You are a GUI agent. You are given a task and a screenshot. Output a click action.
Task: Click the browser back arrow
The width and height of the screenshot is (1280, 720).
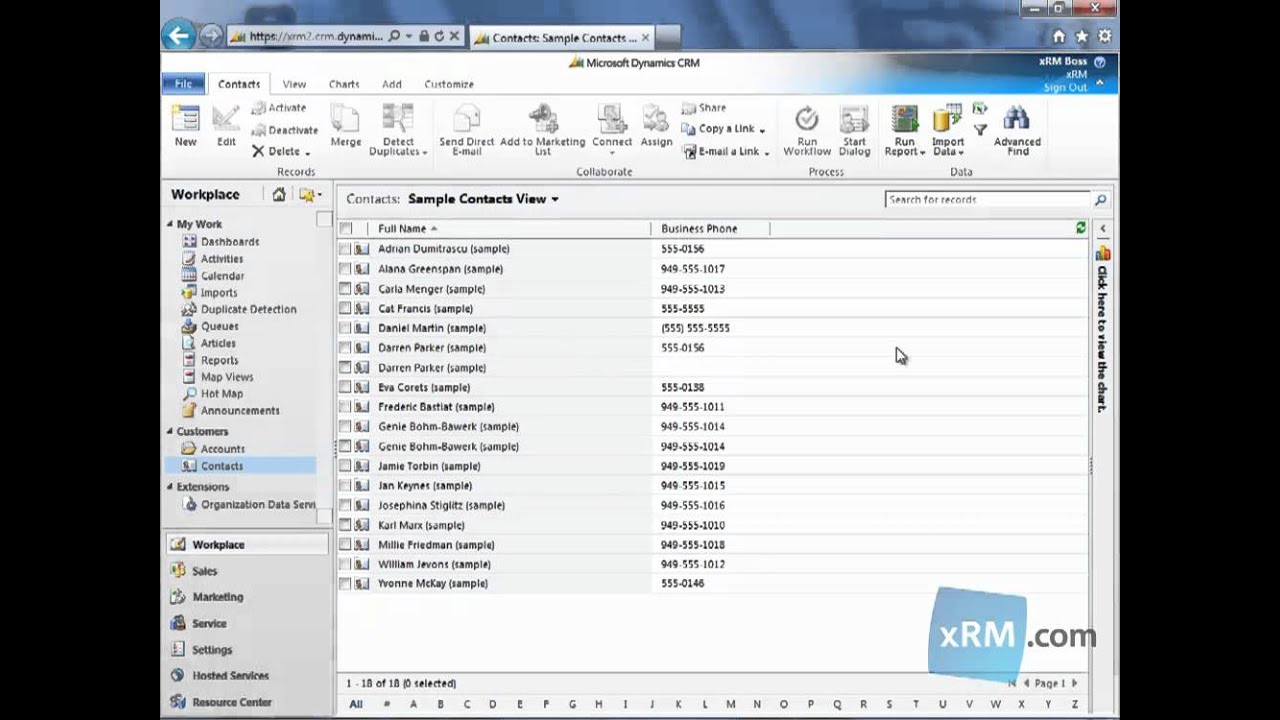pyautogui.click(x=179, y=36)
